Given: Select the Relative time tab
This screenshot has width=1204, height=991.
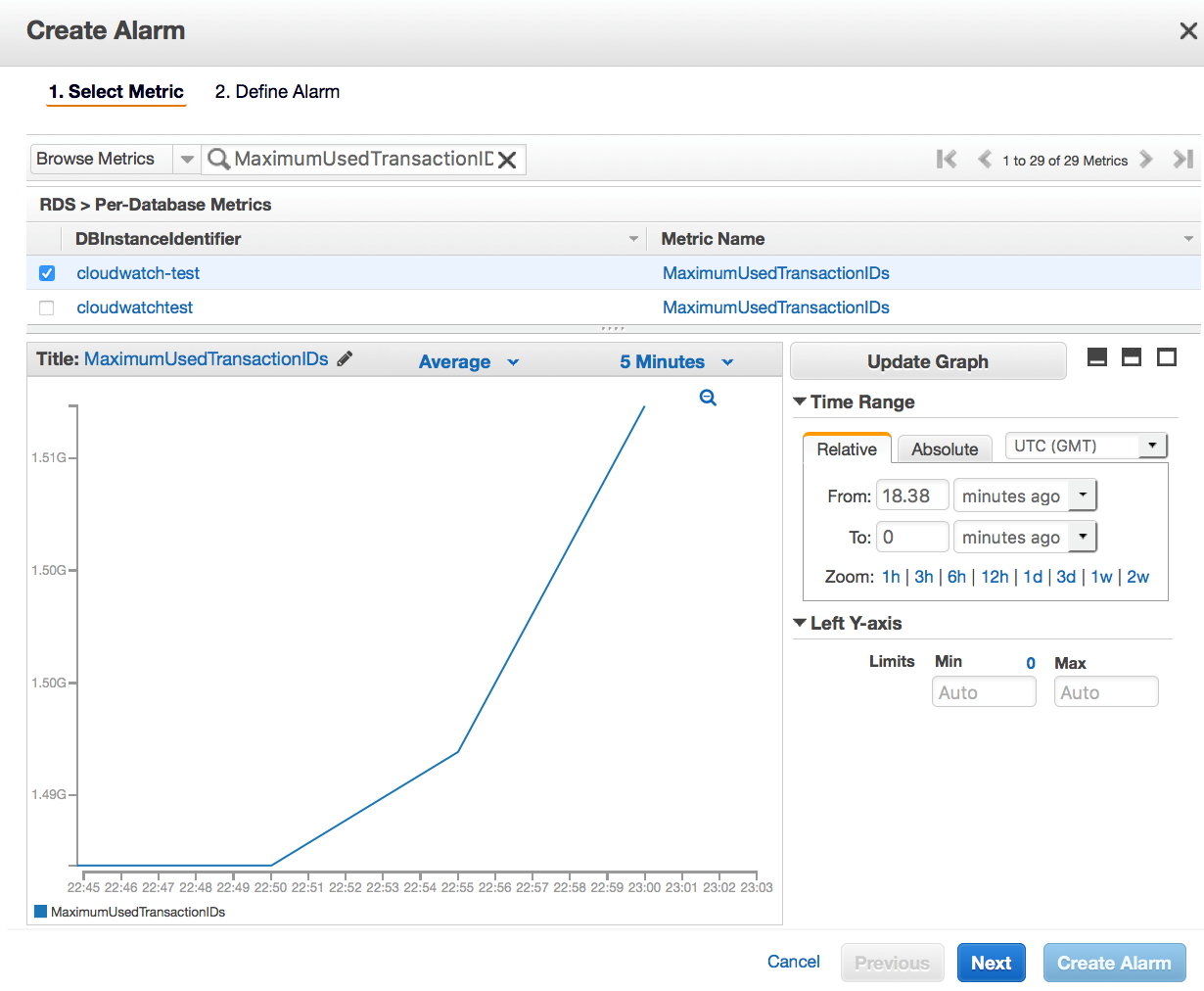Looking at the screenshot, I should 847,448.
